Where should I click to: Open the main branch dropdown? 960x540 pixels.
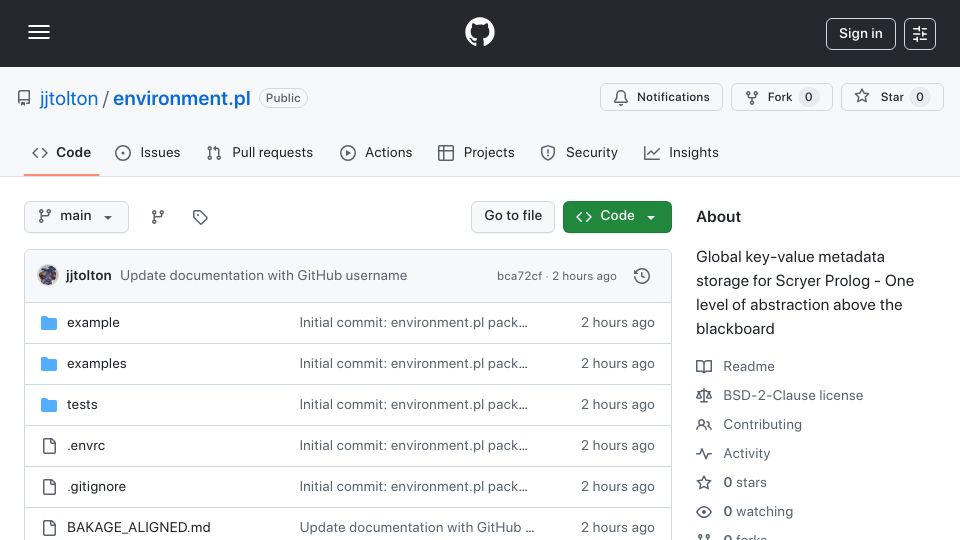(77, 217)
